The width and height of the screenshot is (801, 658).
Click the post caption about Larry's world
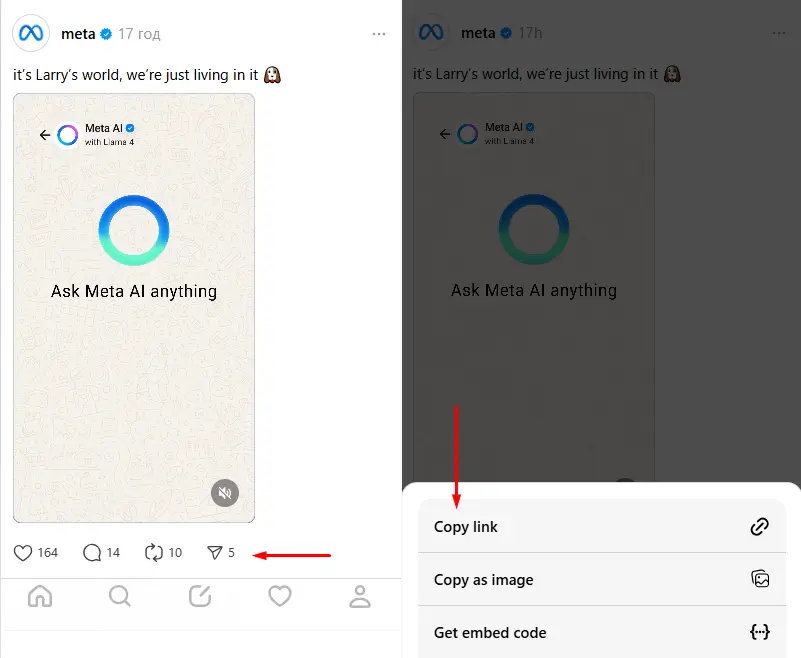click(x=138, y=74)
